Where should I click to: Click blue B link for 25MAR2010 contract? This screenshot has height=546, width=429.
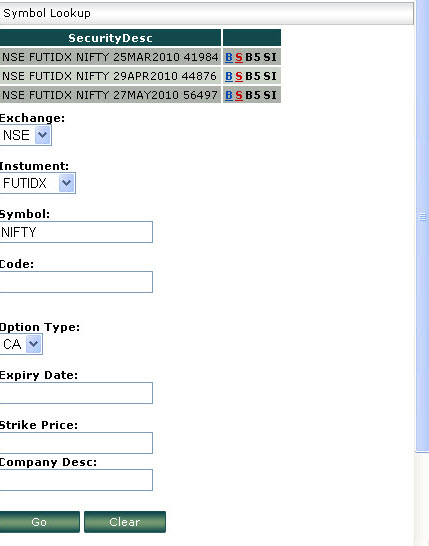[x=229, y=57]
